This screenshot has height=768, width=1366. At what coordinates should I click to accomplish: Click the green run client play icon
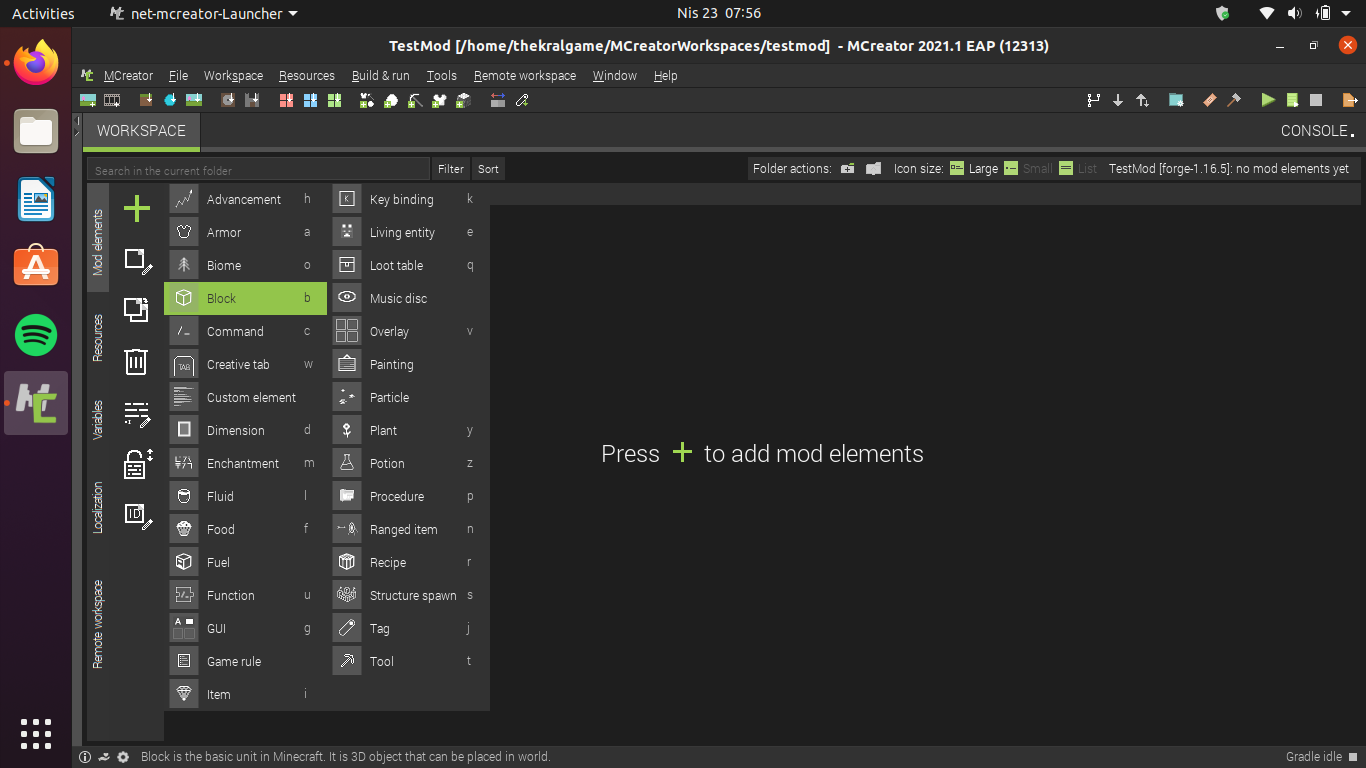(1268, 100)
